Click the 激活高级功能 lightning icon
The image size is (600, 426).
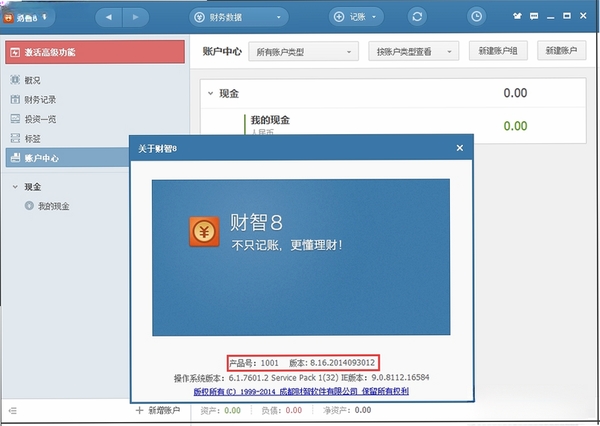[15, 52]
